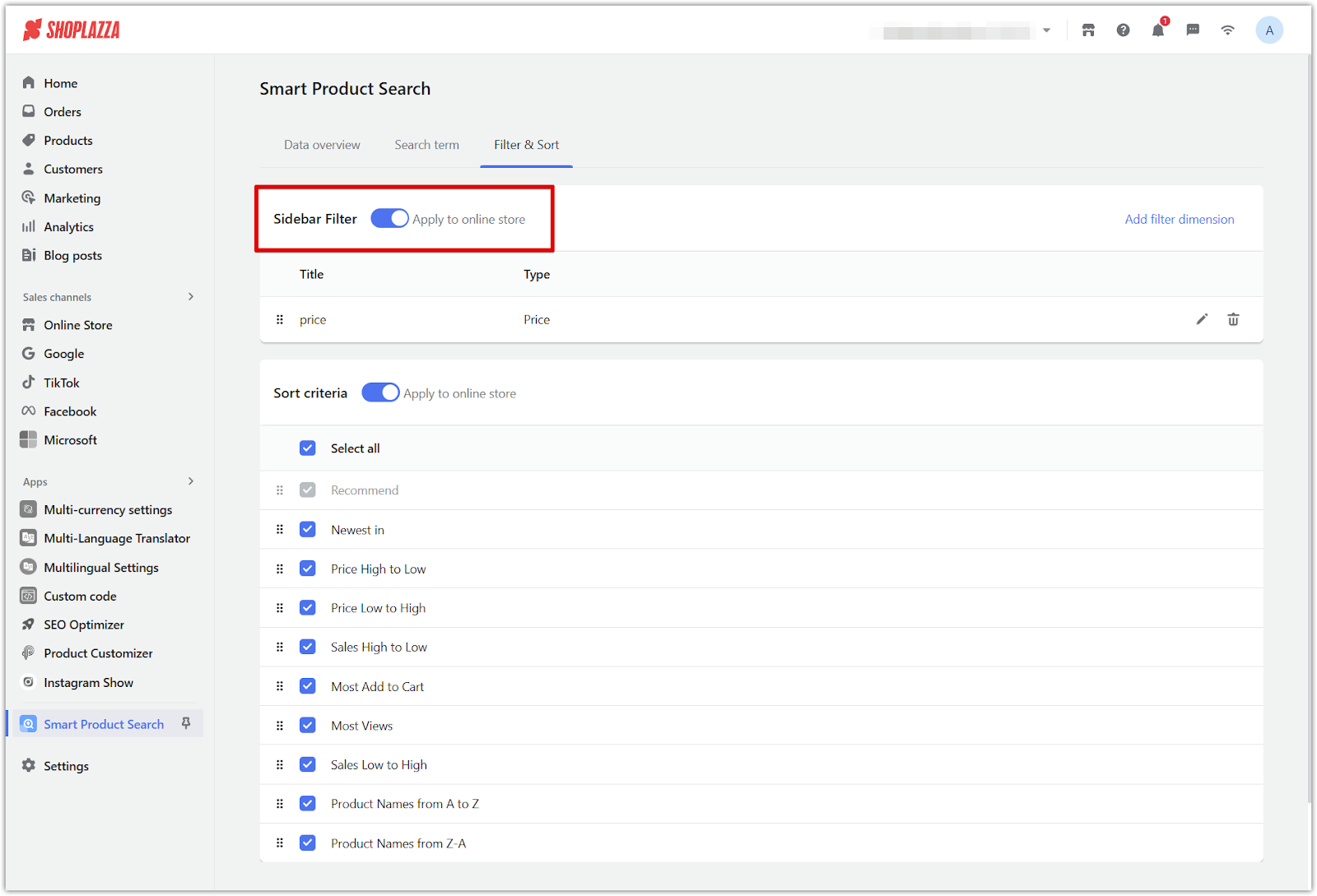Toggle Sidebar Filter apply to online store
This screenshot has height=896, width=1317.
[x=389, y=219]
